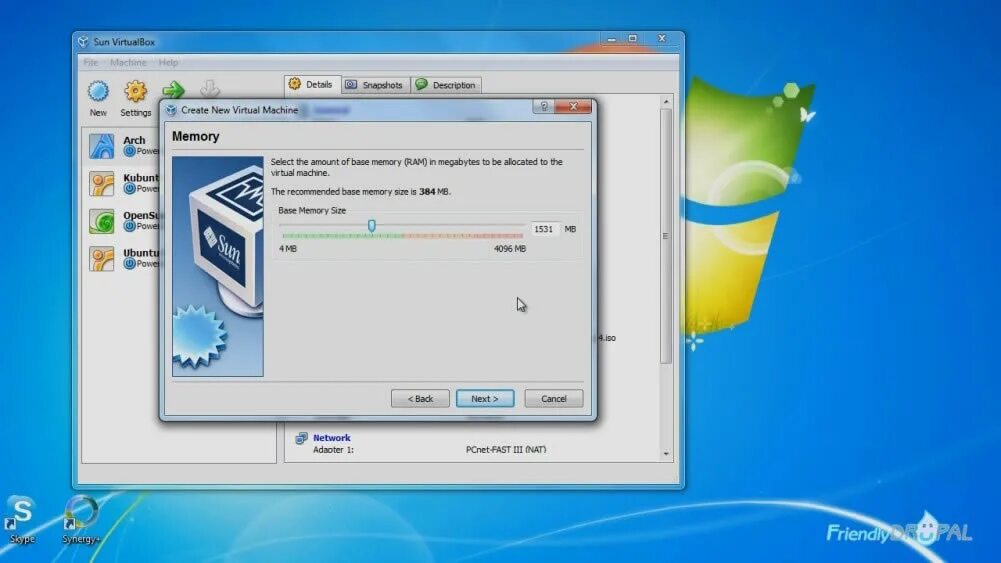Switch to the Snapshots tab
Image resolution: width=1001 pixels, height=563 pixels.
pyautogui.click(x=375, y=85)
